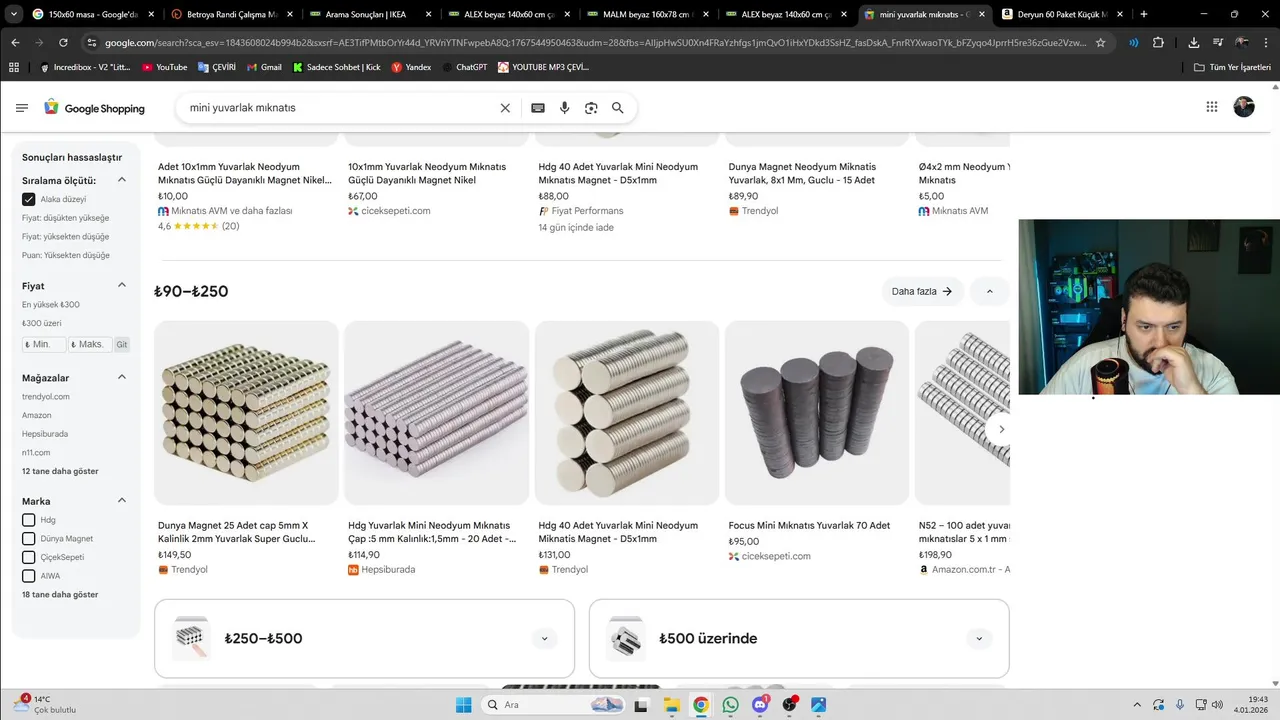Click the Maks. price input field
1280x720 pixels.
(90, 344)
